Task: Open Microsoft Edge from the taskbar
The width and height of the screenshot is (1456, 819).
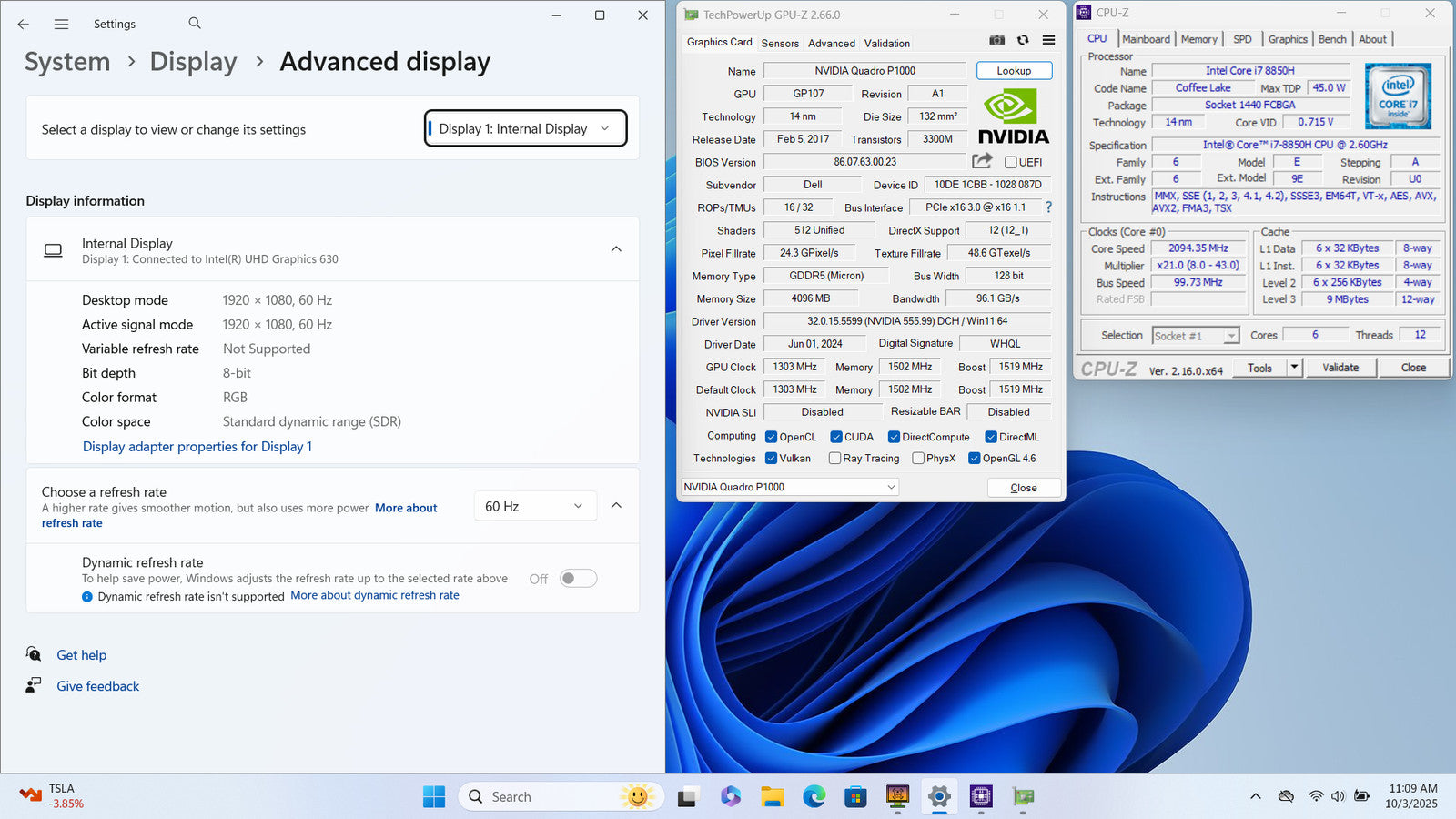Action: (x=814, y=797)
